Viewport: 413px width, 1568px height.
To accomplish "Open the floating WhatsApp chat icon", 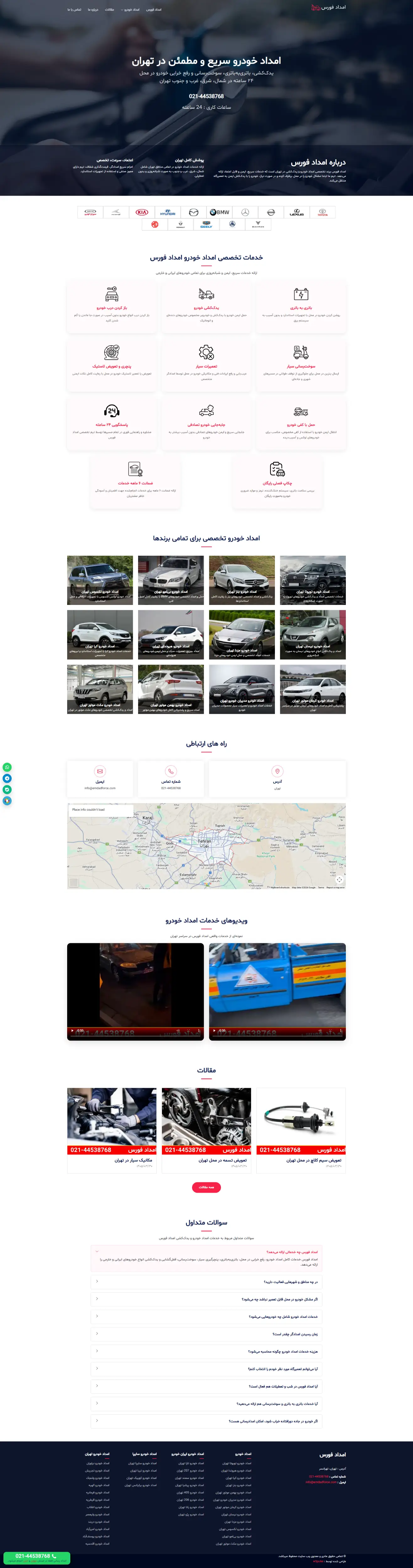I will pyautogui.click(x=7, y=768).
